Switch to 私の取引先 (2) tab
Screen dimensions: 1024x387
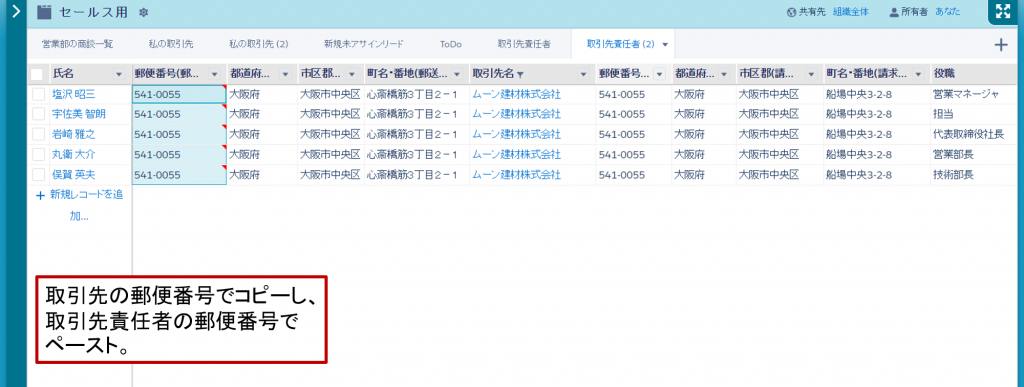(259, 44)
